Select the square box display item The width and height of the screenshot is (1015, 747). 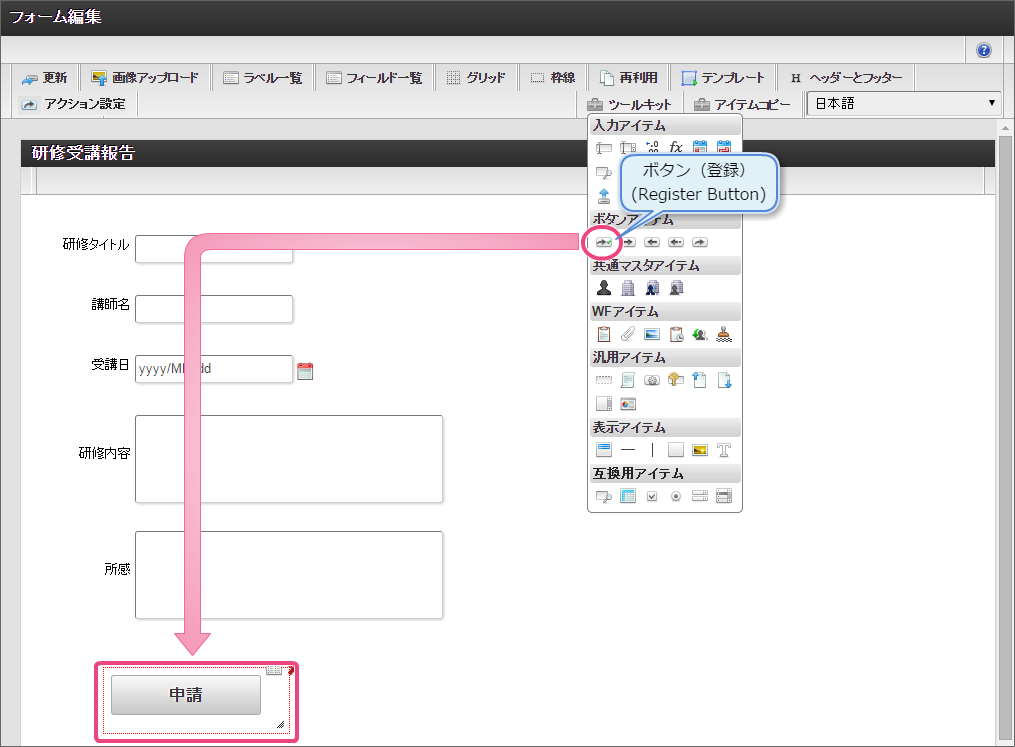[x=676, y=449]
